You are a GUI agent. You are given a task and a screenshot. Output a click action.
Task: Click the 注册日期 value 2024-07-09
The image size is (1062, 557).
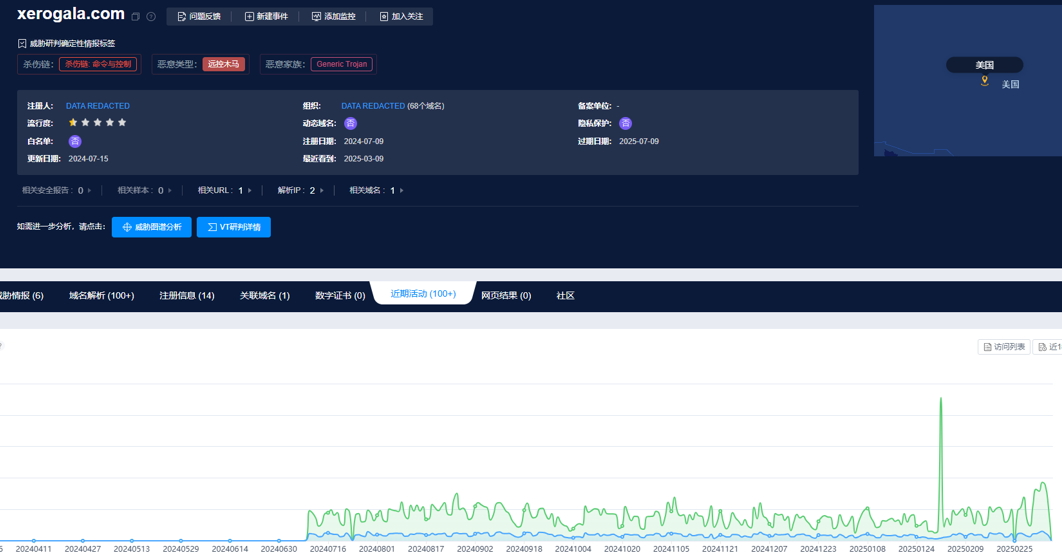pyautogui.click(x=364, y=141)
